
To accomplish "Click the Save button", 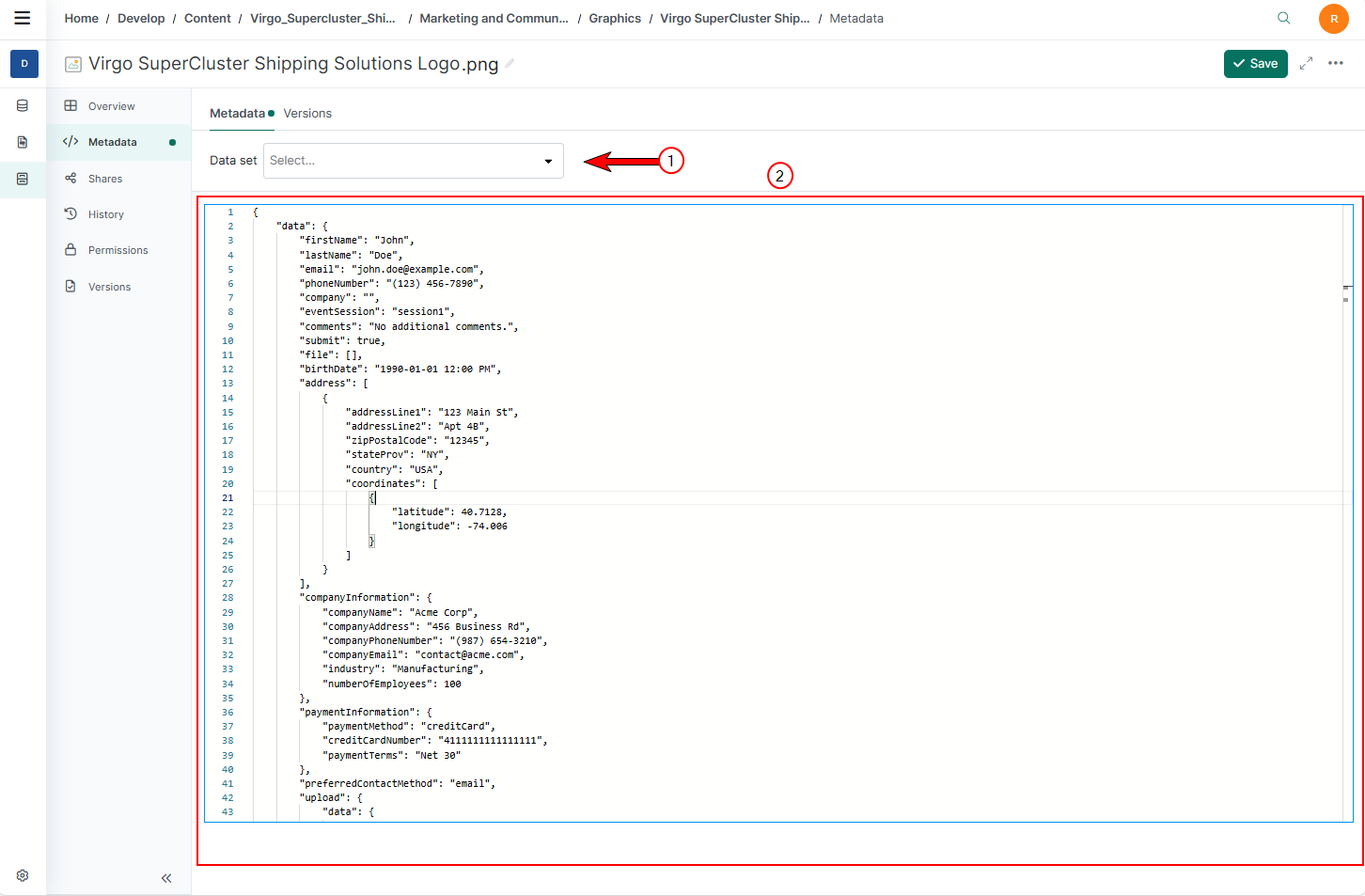I will [x=1255, y=64].
